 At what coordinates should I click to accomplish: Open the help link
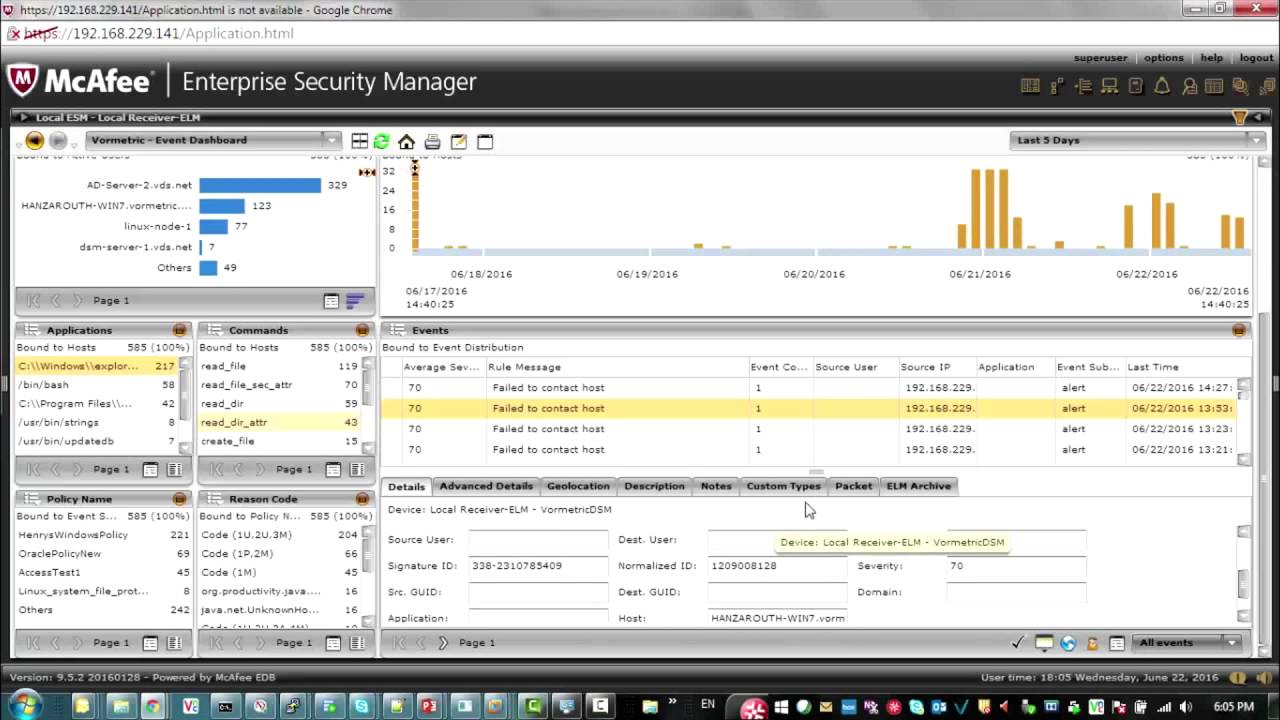(x=1211, y=58)
